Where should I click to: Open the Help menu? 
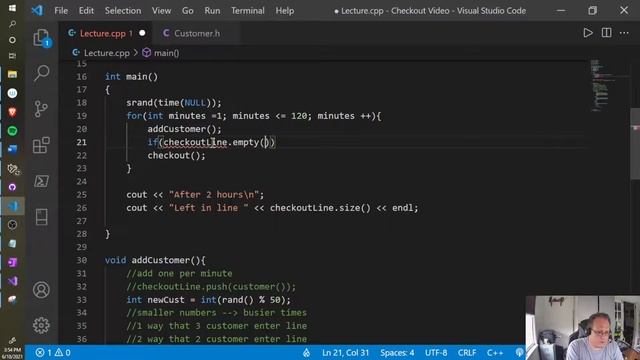point(284,11)
